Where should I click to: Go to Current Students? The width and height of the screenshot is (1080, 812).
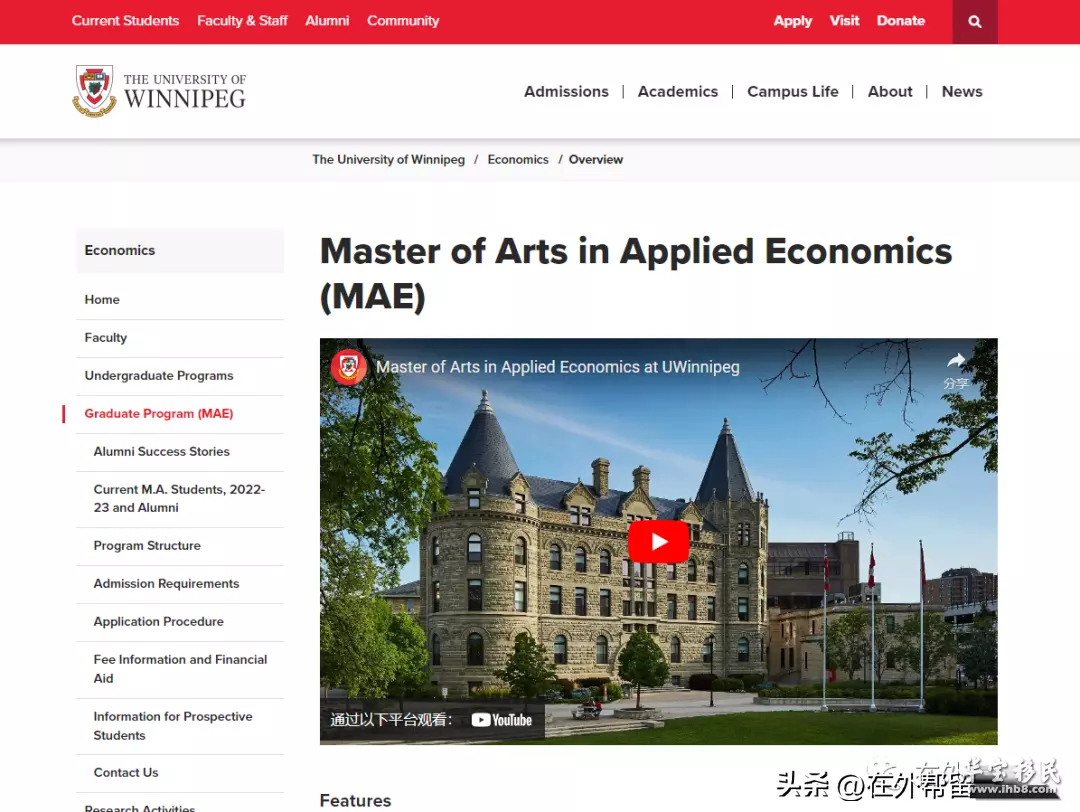[x=125, y=21]
